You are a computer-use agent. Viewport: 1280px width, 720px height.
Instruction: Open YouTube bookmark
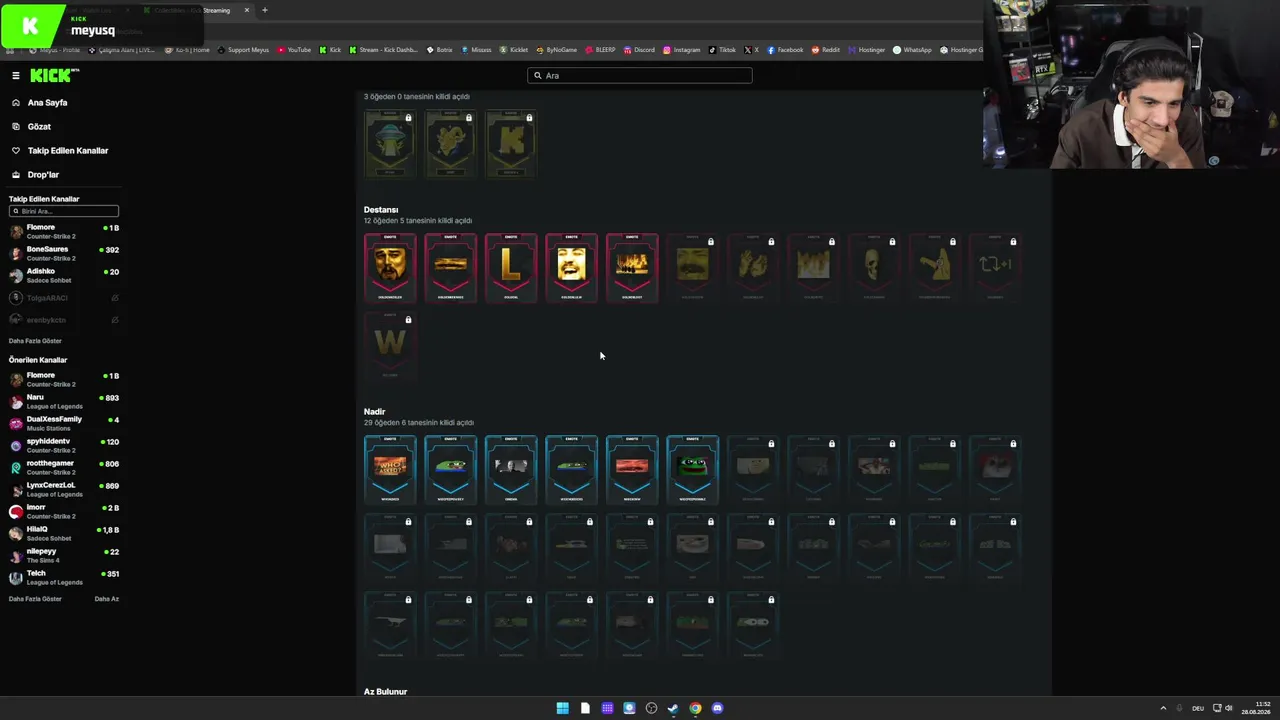pos(294,50)
